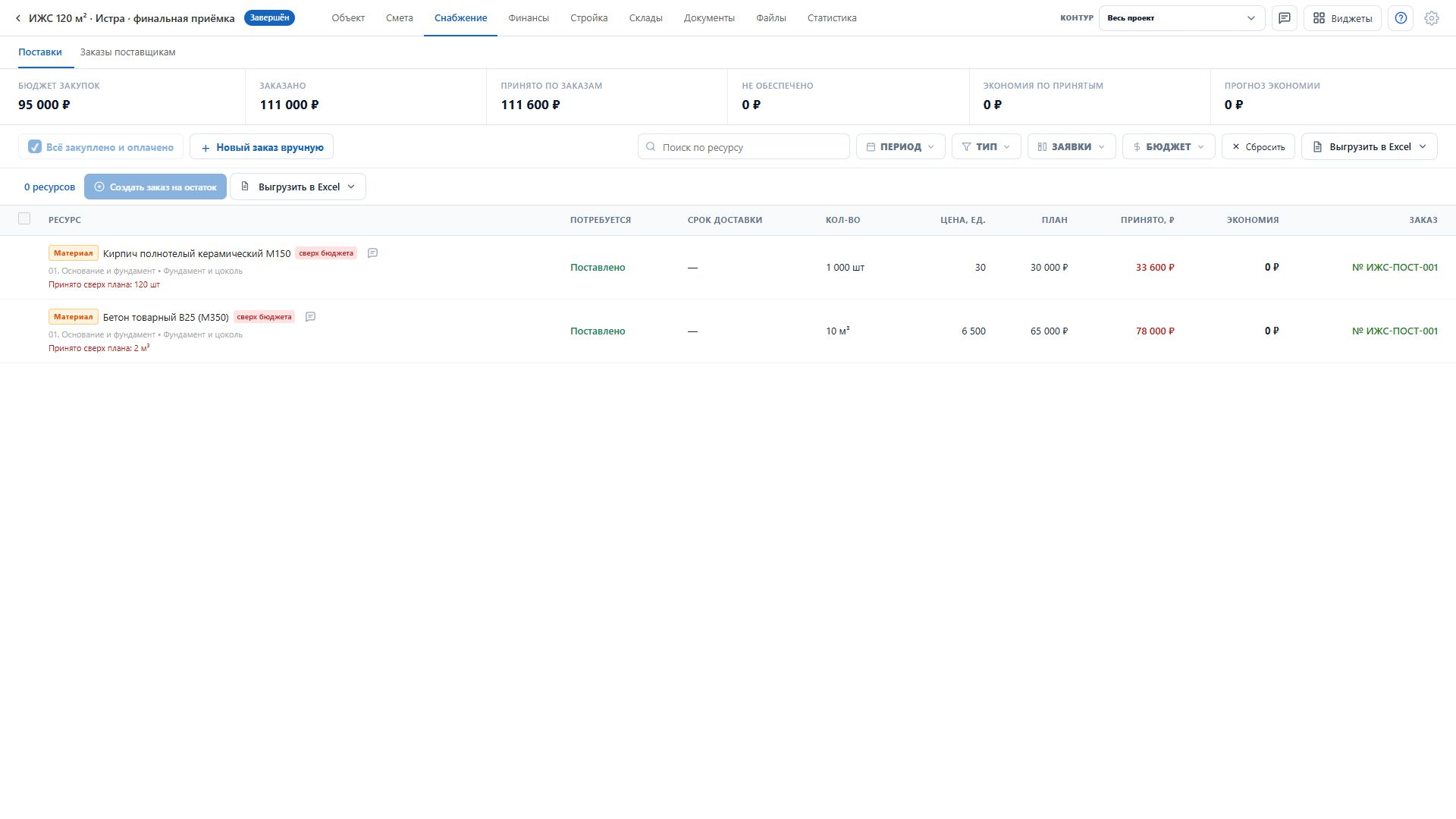The height and width of the screenshot is (819, 1456).
Task: Open top-right 'Выгрузить в Excel' export menu
Action: [1369, 147]
